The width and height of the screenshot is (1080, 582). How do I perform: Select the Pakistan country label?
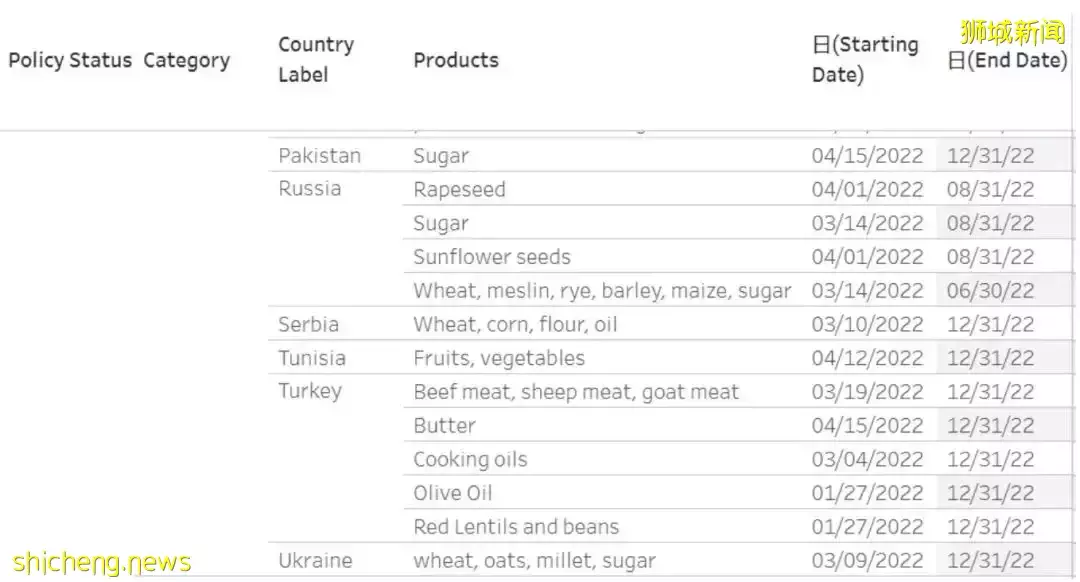point(320,156)
